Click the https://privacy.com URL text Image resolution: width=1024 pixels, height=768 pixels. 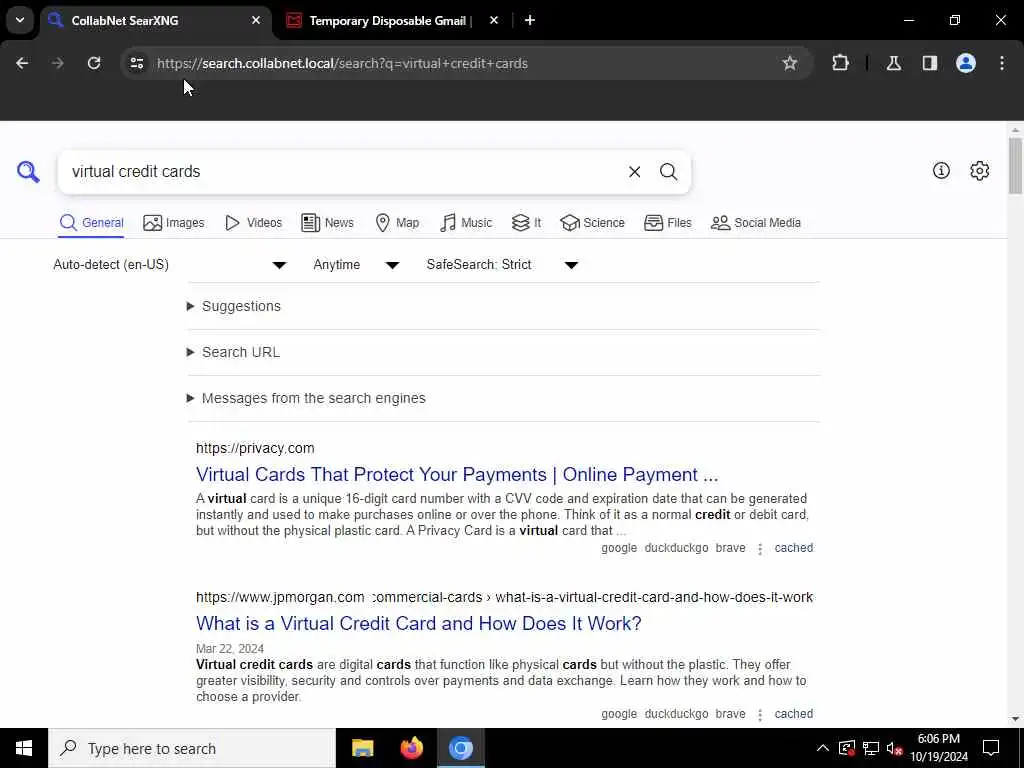coord(255,448)
